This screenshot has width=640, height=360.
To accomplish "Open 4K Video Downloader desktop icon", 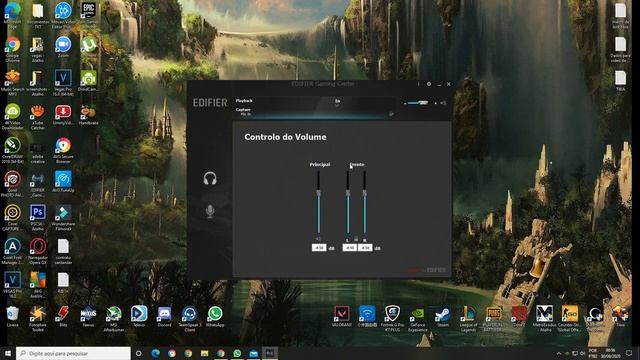I will pos(13,117).
